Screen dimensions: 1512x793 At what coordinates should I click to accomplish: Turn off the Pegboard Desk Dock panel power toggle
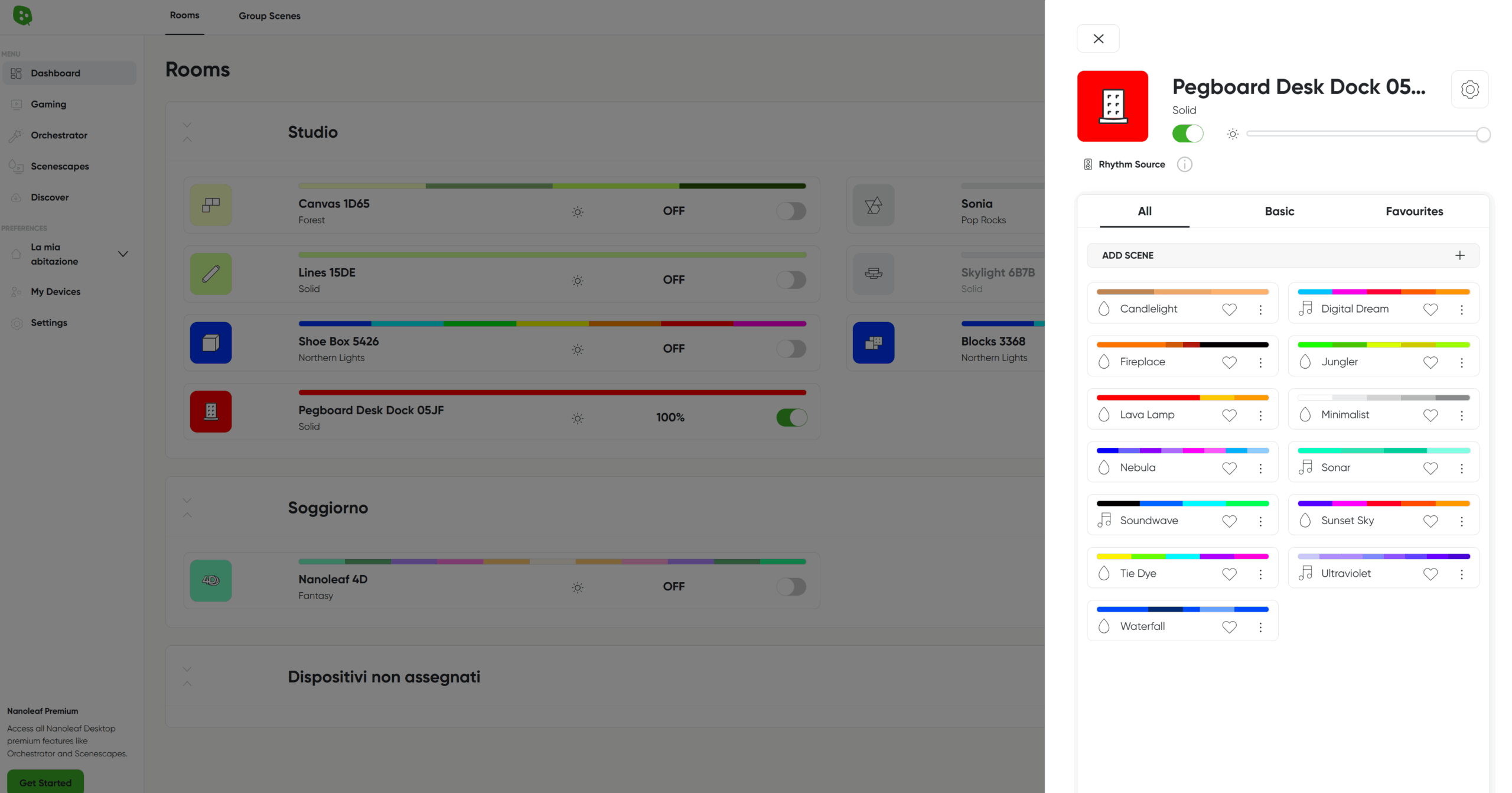tap(1187, 134)
